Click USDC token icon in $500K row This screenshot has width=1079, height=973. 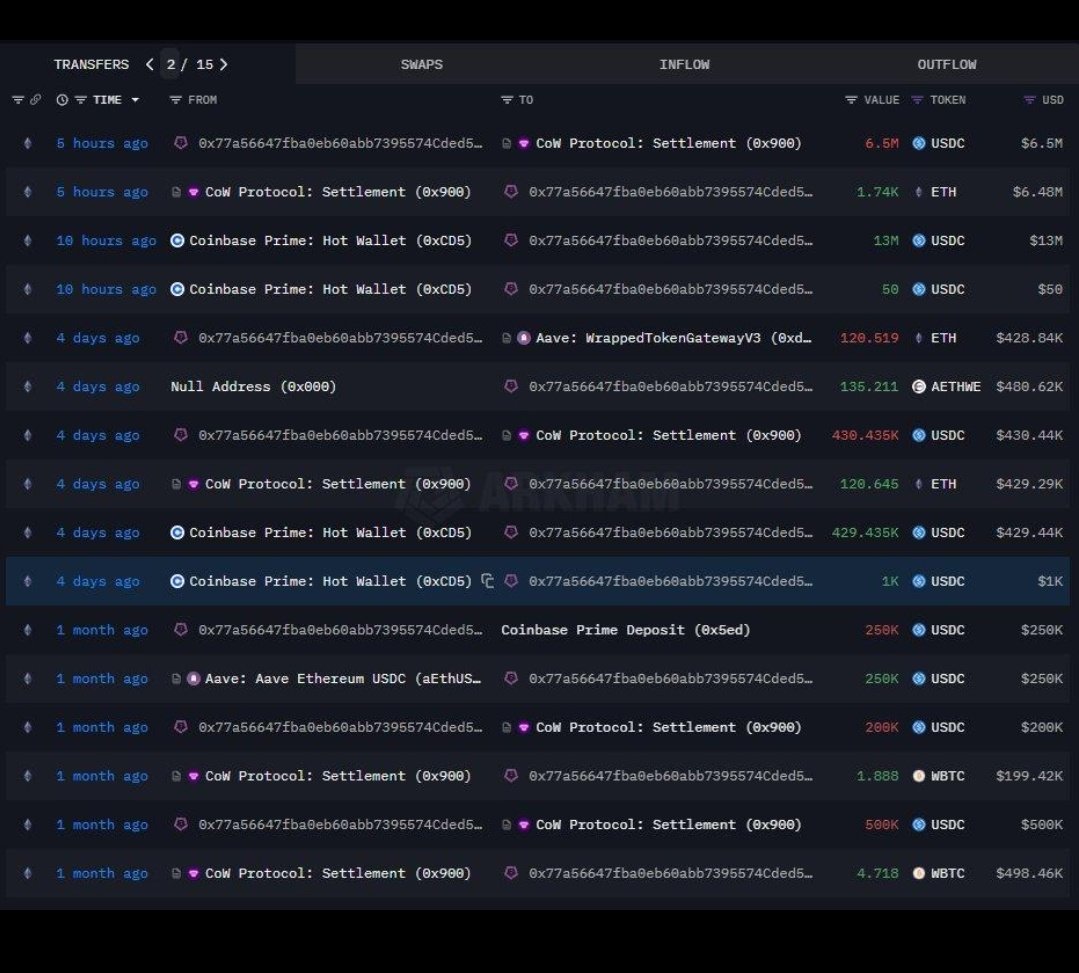pyautogui.click(x=919, y=824)
